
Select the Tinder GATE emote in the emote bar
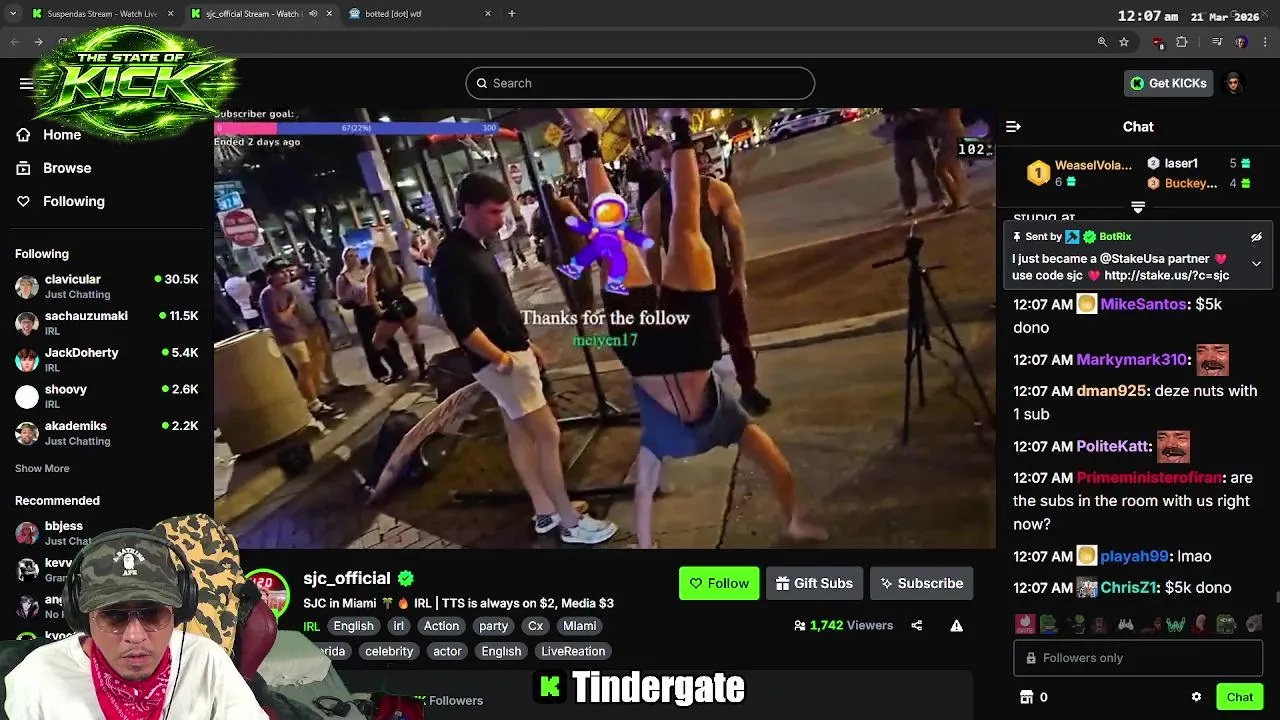point(1024,624)
